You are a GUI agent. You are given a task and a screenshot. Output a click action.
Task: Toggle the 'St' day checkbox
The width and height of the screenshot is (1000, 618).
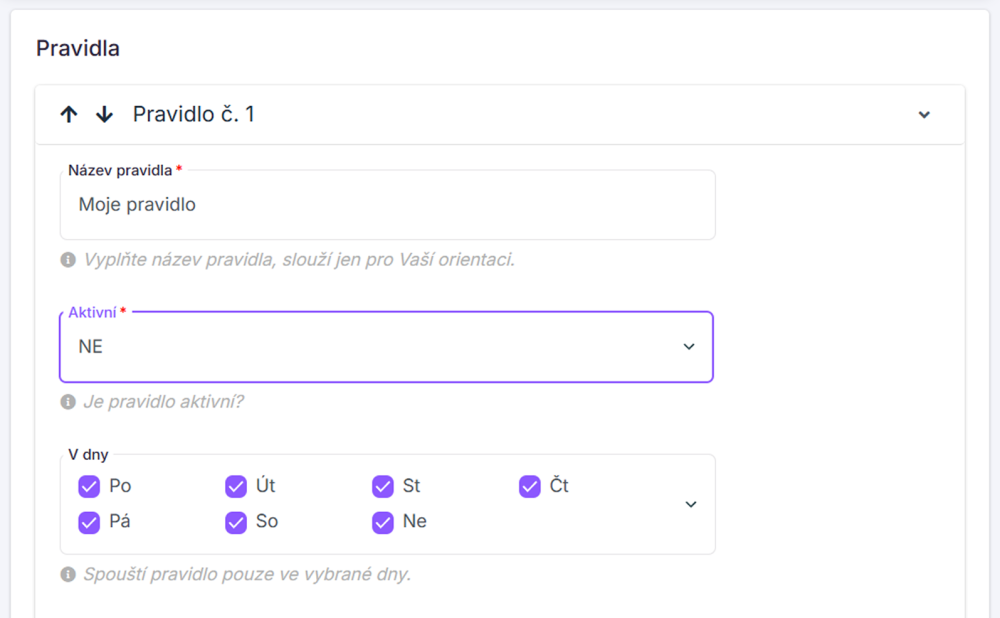[x=382, y=487]
